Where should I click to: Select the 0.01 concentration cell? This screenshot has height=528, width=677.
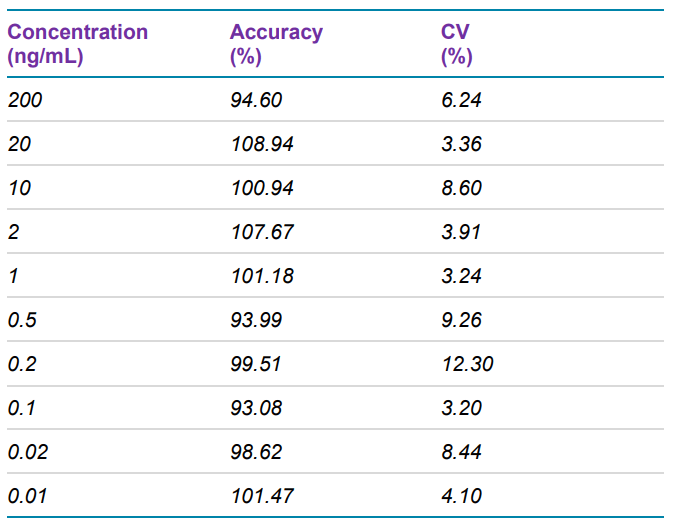pos(26,496)
